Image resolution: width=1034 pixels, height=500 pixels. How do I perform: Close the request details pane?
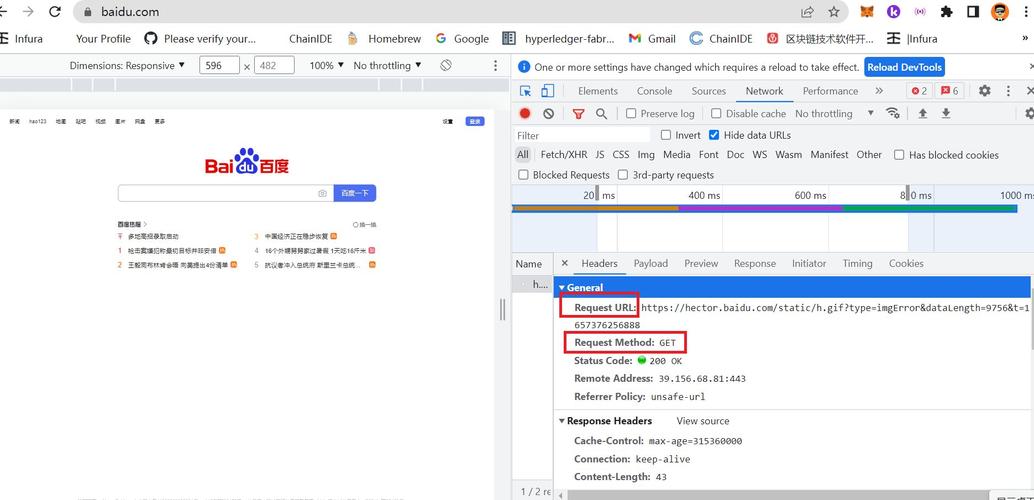pos(564,263)
